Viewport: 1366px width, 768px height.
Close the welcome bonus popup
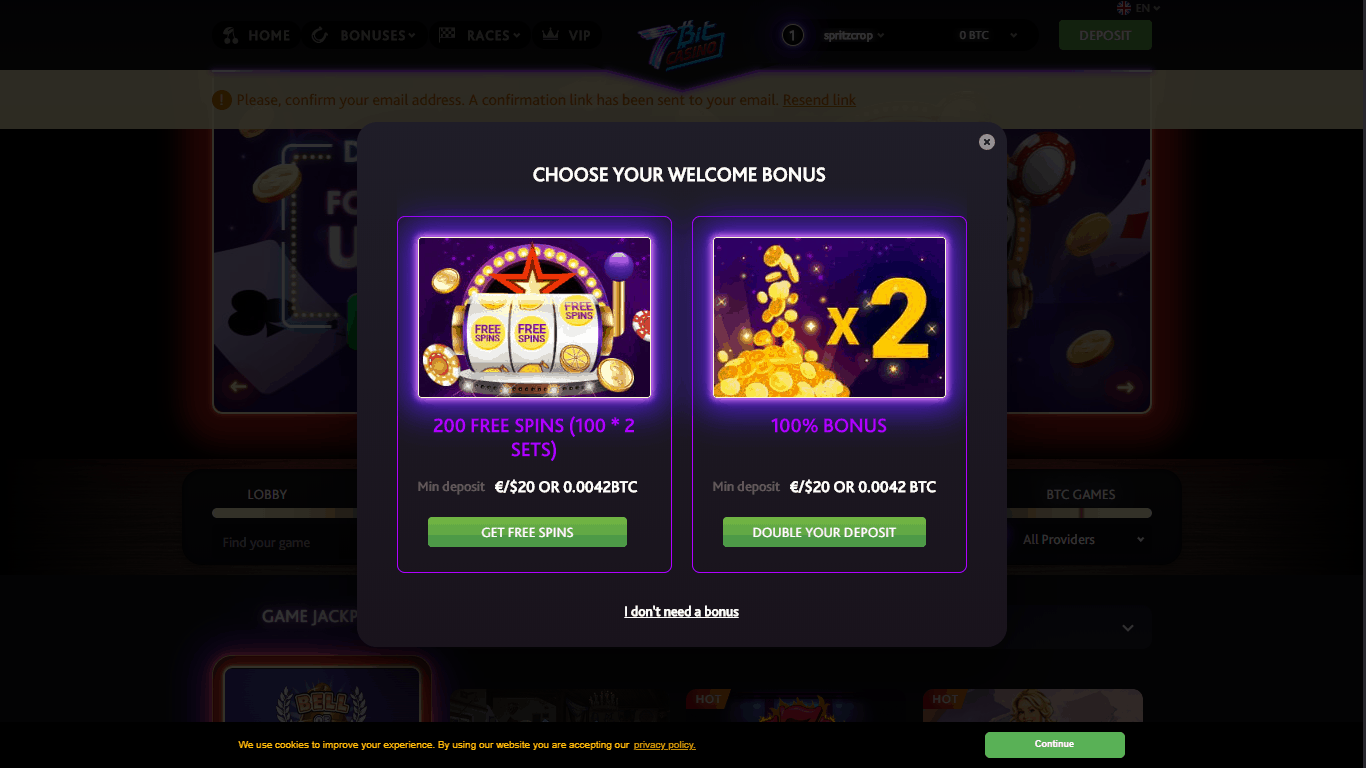click(987, 142)
